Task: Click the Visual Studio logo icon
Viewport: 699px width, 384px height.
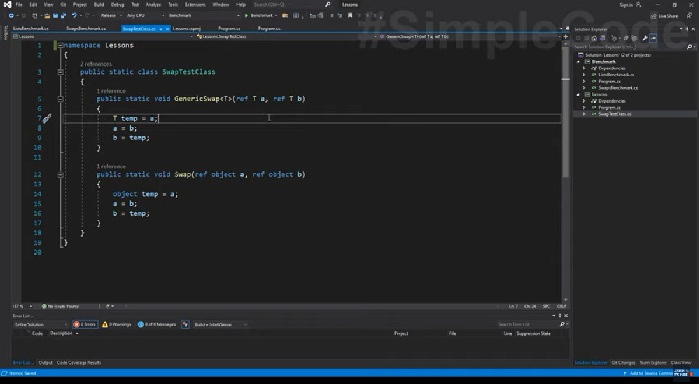Action: pyautogui.click(x=7, y=4)
